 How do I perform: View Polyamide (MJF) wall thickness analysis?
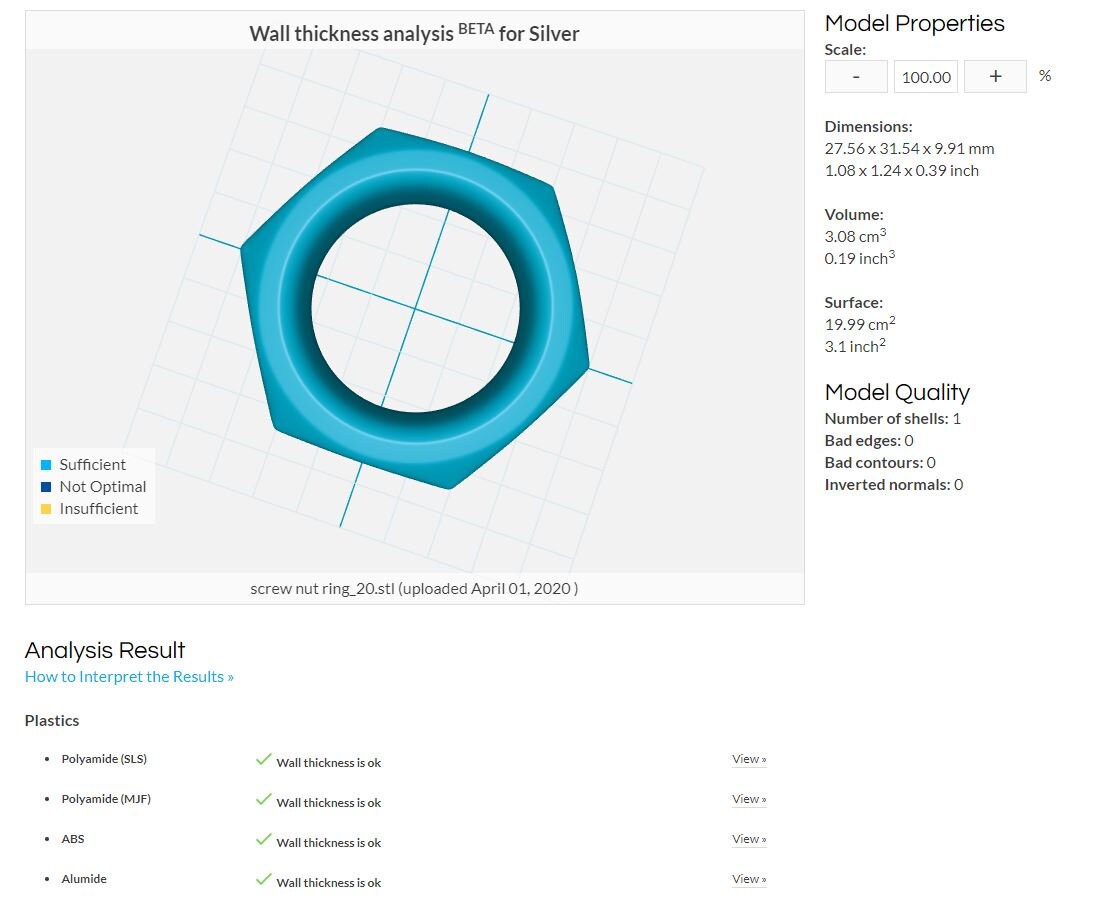tap(749, 799)
